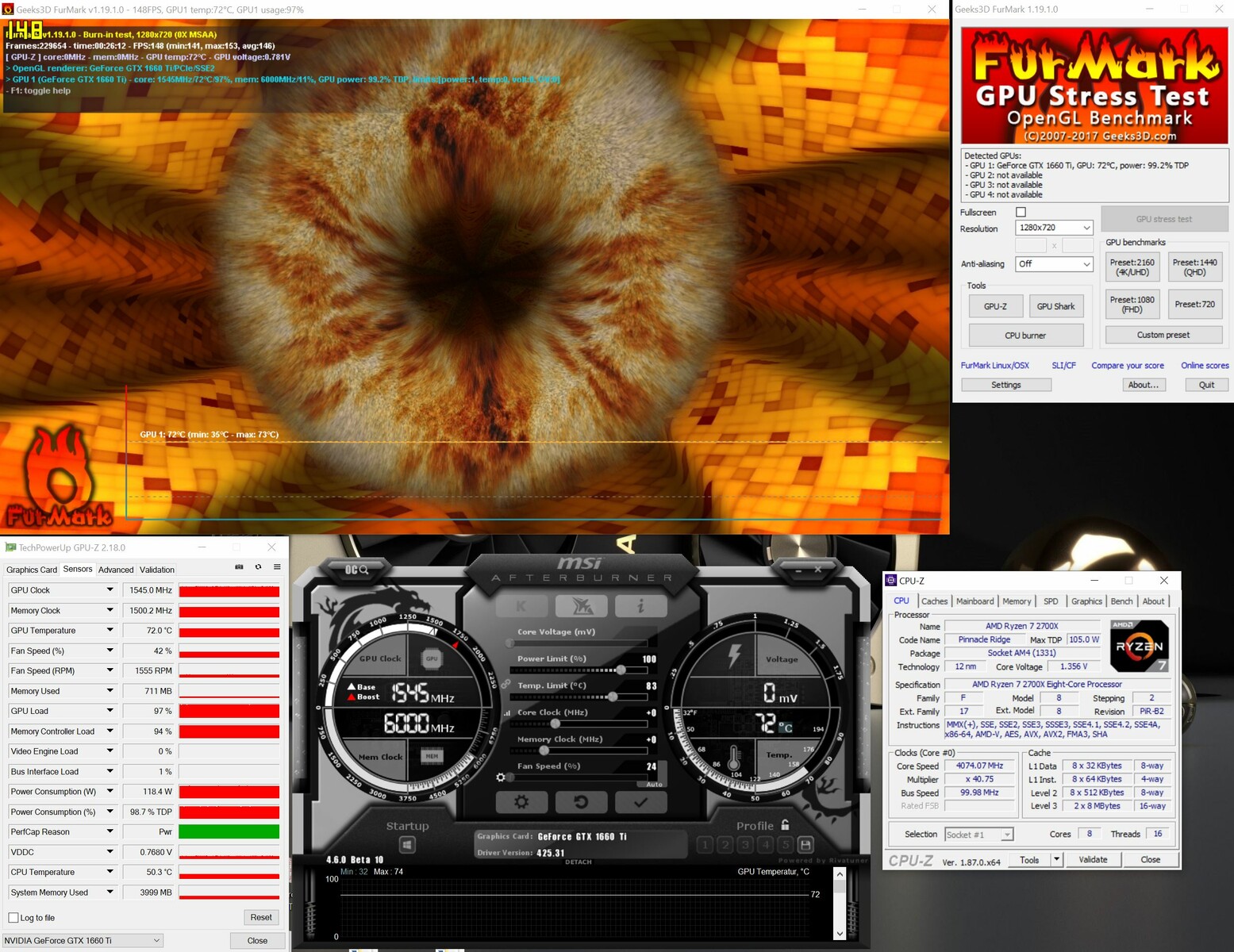Open the Mainboard tab in CPU-Z
This screenshot has height=952, width=1234.
pos(975,601)
